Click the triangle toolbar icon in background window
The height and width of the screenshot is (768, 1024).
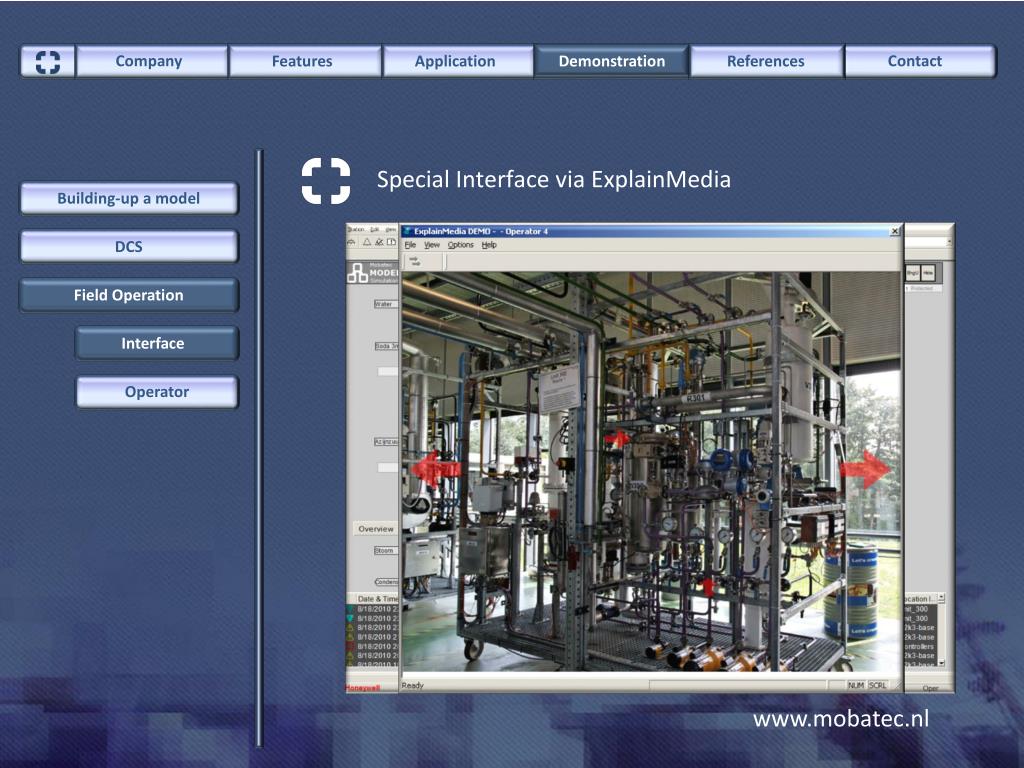click(x=367, y=242)
